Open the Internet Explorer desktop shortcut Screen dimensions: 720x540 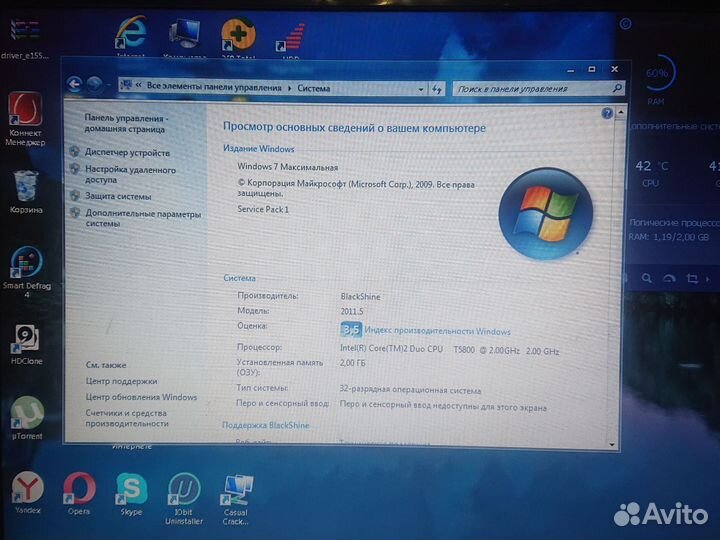click(131, 33)
